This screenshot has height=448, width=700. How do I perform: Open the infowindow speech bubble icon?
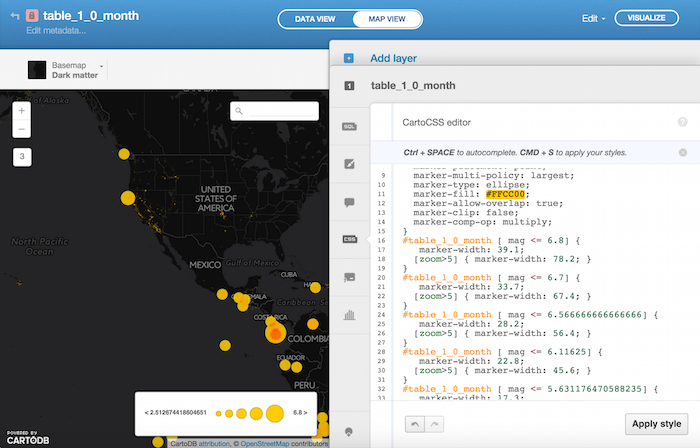(349, 202)
